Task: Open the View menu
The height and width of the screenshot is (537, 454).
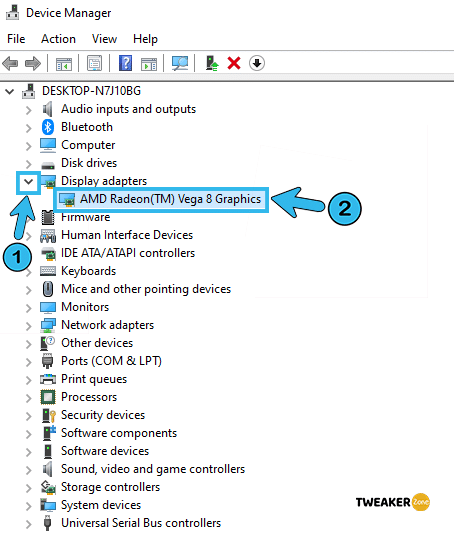Action: (x=104, y=39)
